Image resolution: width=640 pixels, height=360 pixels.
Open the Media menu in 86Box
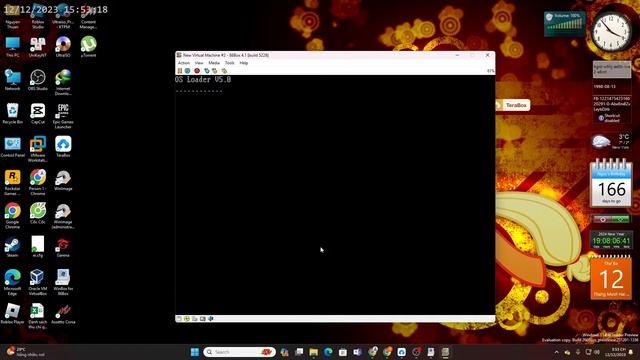[214, 63]
